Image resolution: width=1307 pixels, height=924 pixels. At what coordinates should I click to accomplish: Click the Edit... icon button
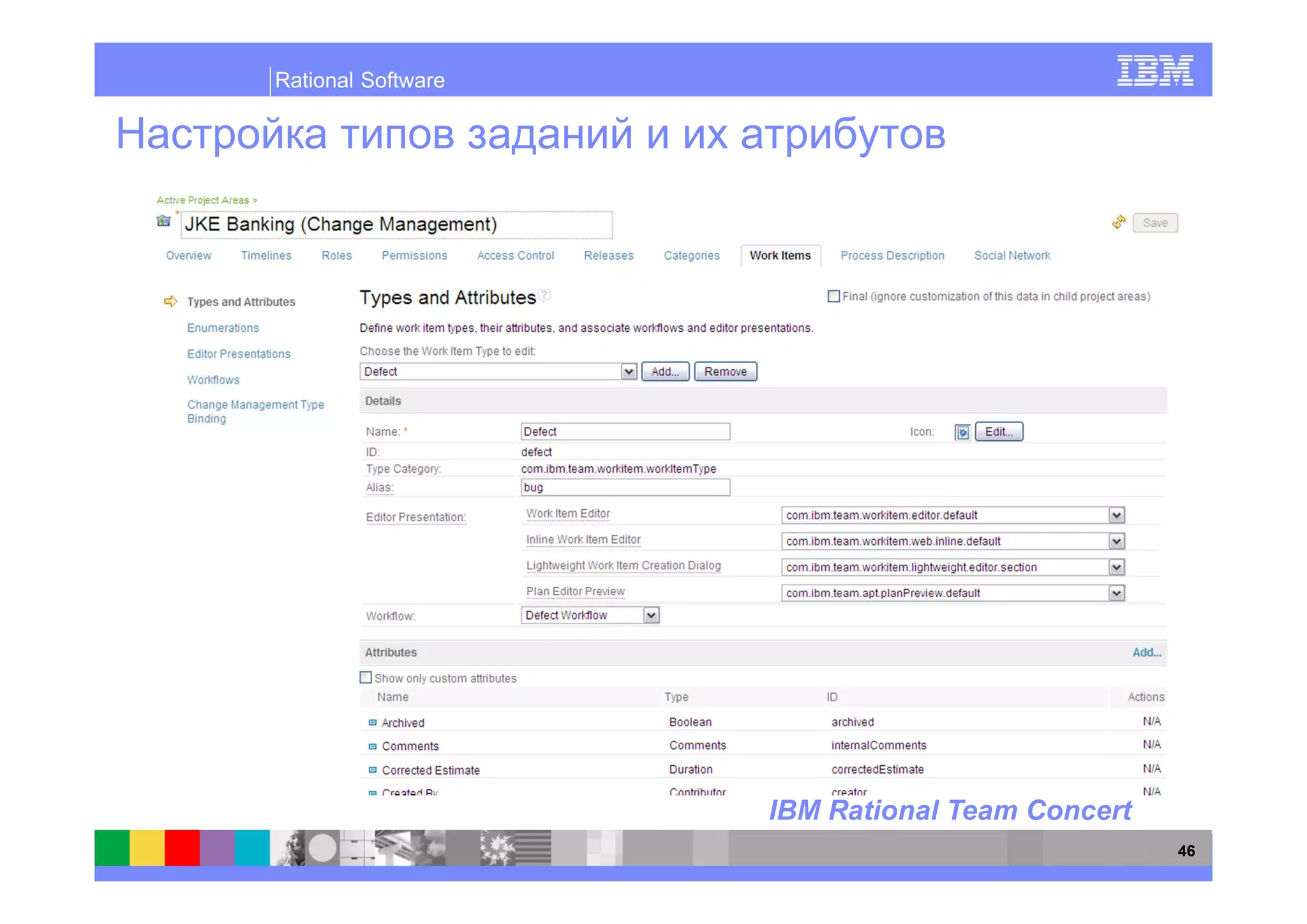click(999, 431)
